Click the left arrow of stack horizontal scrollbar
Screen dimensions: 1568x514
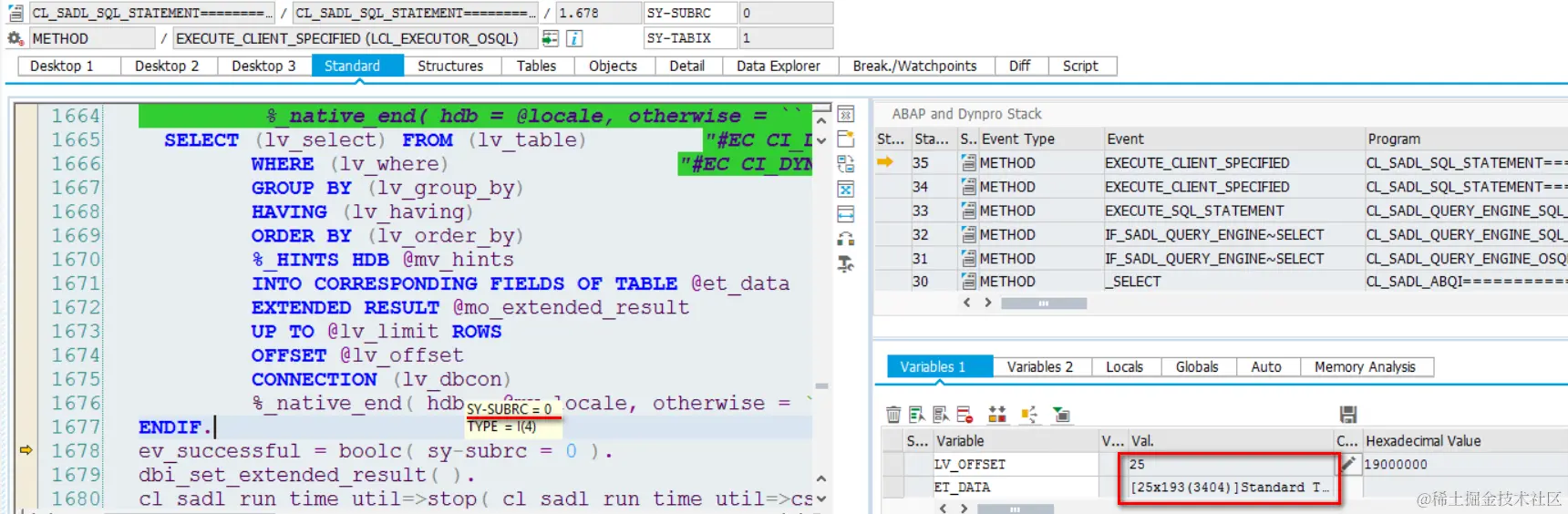(x=967, y=303)
